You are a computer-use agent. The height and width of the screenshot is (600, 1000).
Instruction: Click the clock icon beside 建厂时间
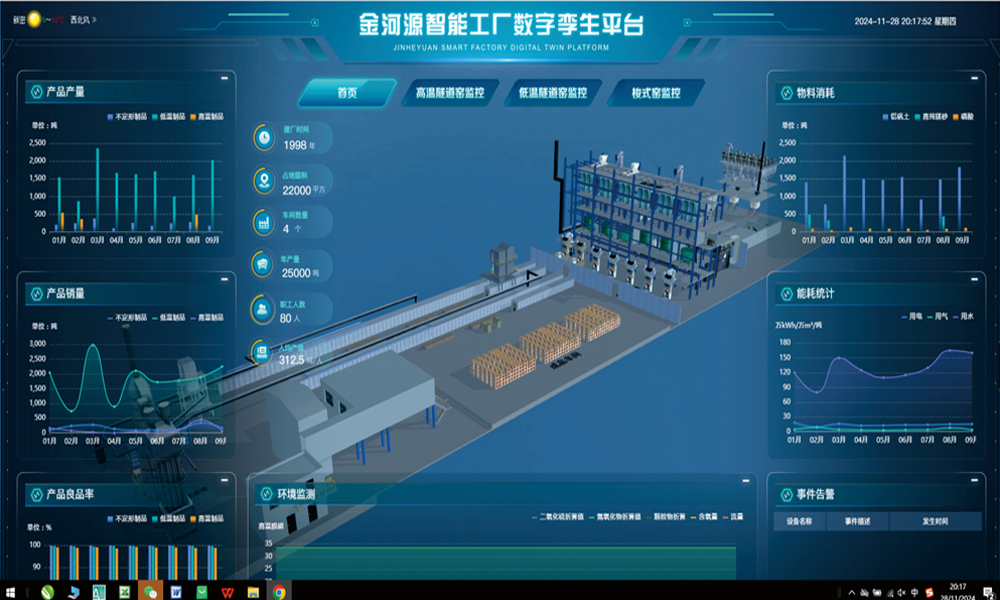tap(263, 137)
